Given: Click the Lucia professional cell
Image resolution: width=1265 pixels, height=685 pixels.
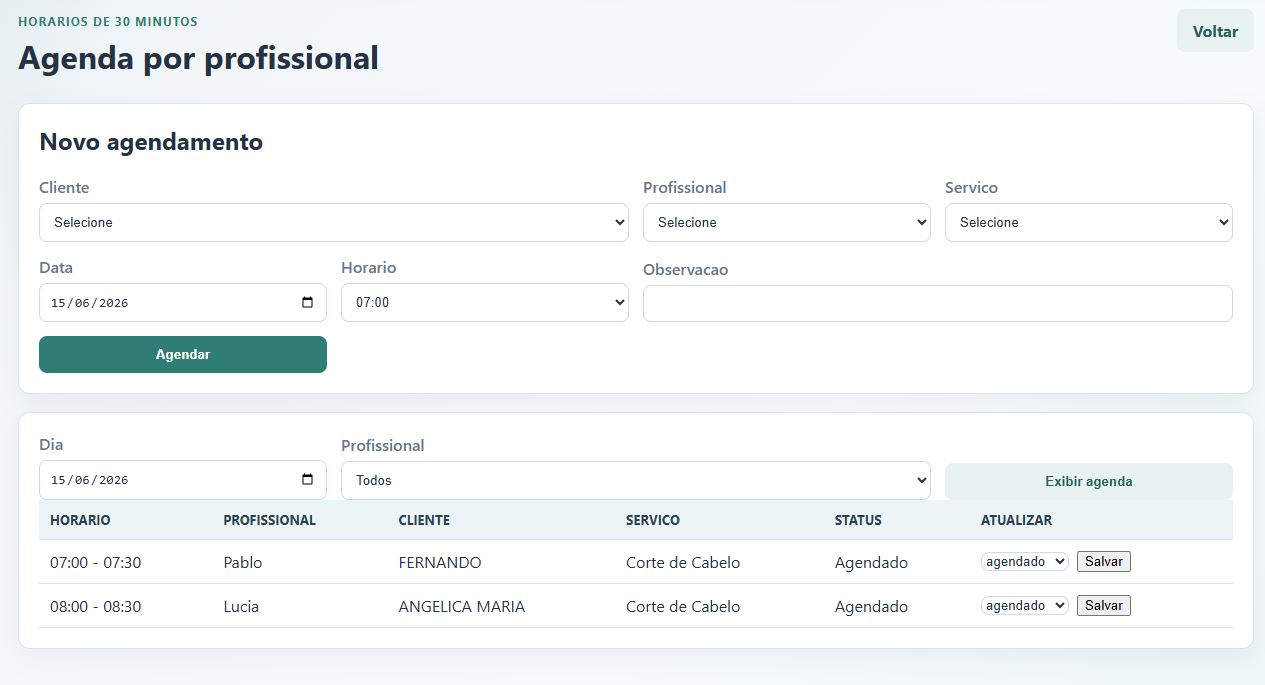Looking at the screenshot, I should (x=241, y=606).
